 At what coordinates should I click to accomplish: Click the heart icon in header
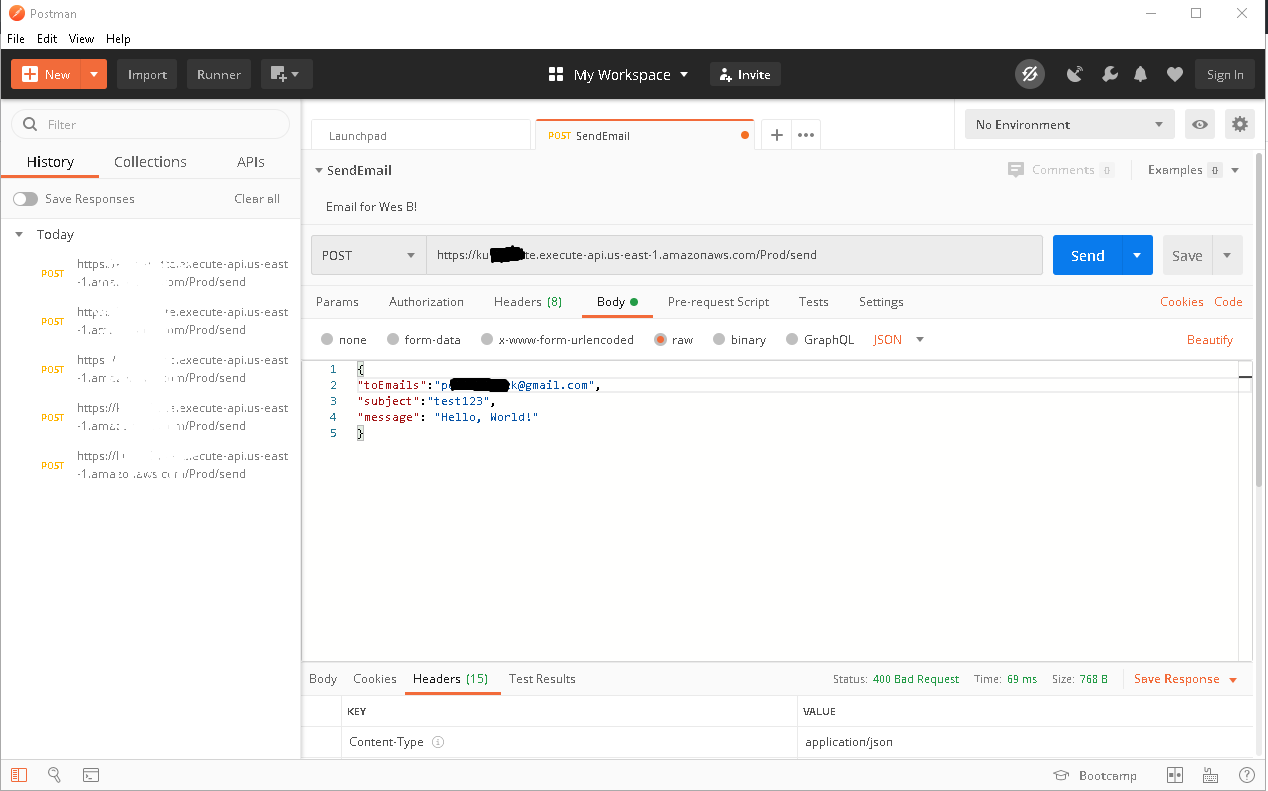tap(1175, 74)
